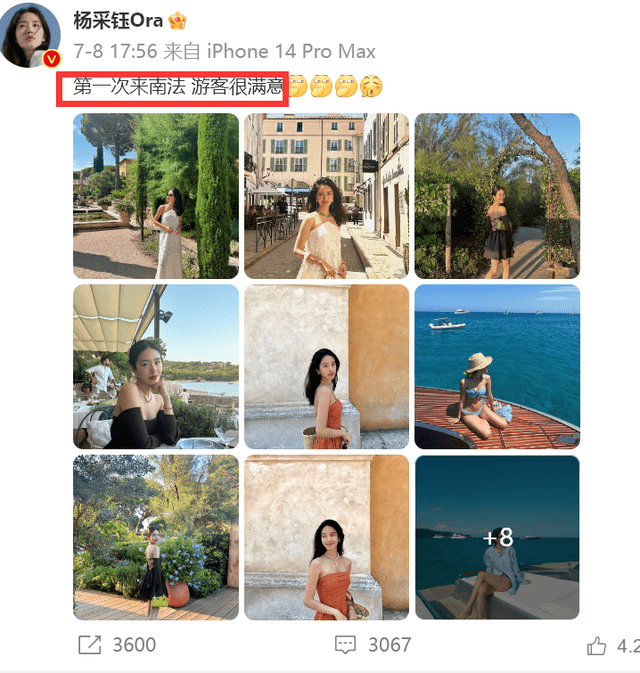Click the 7-8 17:56 timestamp
640x673 pixels.
pyautogui.click(x=115, y=51)
